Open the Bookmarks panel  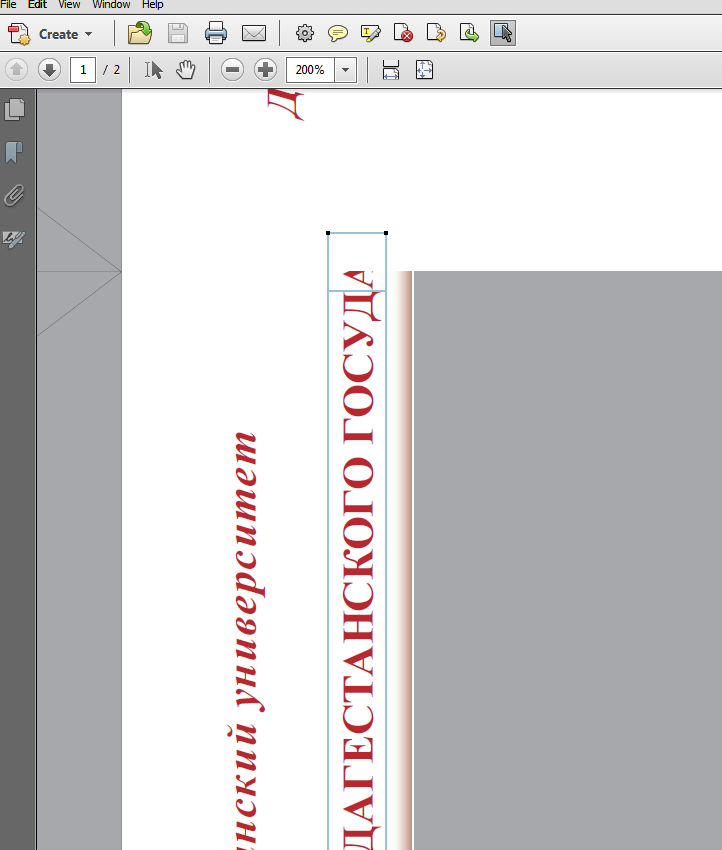(x=15, y=152)
